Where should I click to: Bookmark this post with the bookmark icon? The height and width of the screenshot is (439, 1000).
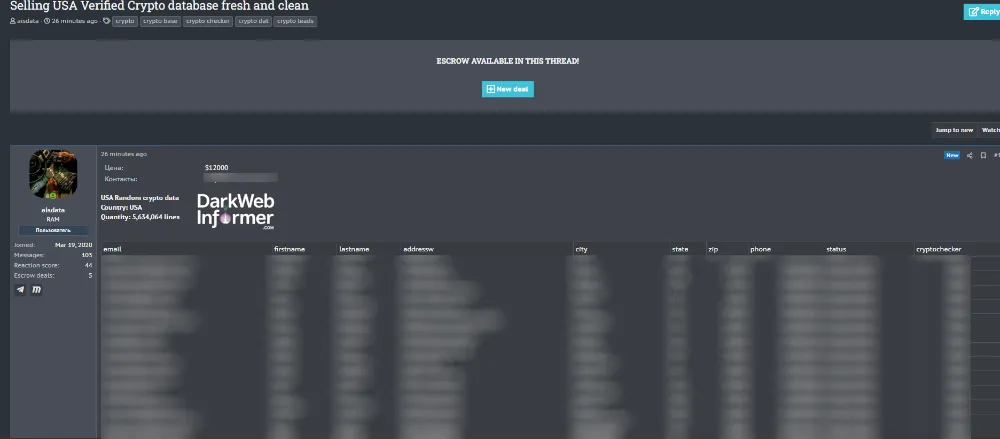(x=983, y=155)
